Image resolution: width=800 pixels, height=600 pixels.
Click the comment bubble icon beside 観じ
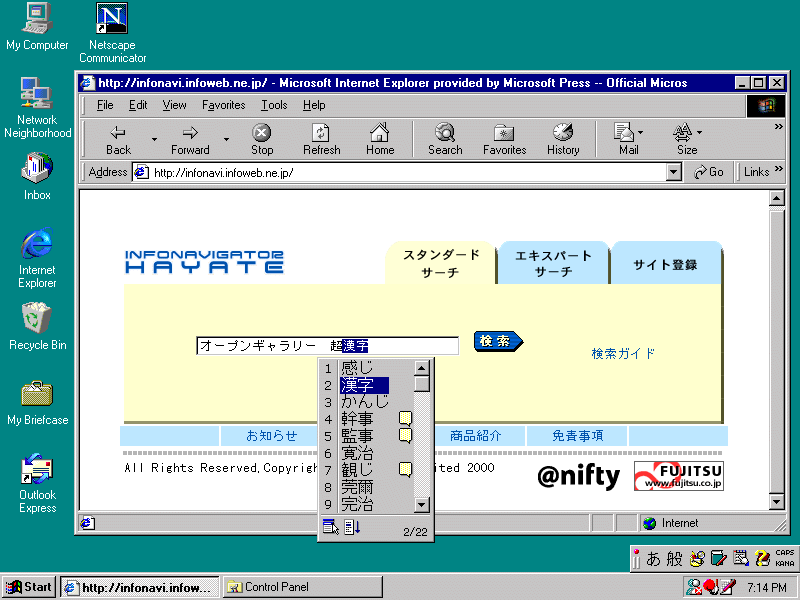point(406,469)
